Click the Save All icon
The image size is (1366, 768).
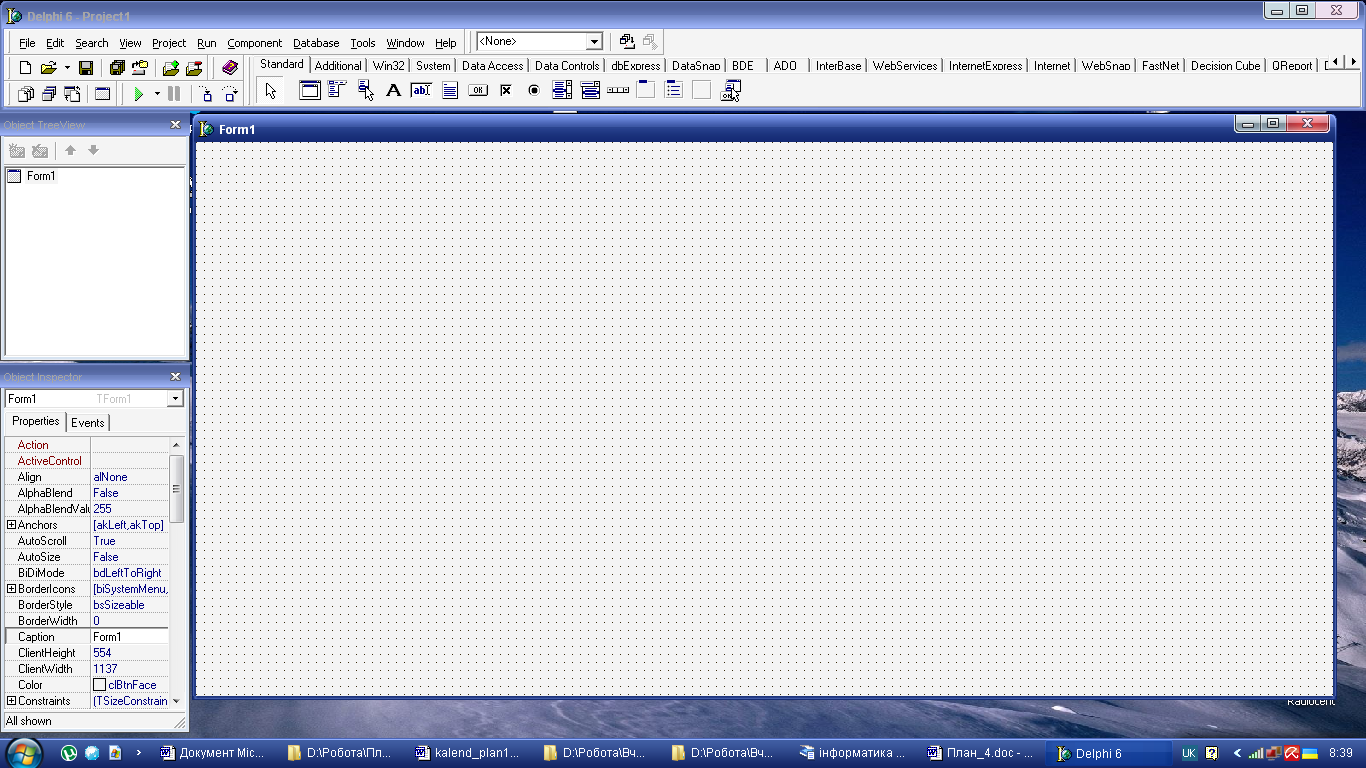[117, 68]
